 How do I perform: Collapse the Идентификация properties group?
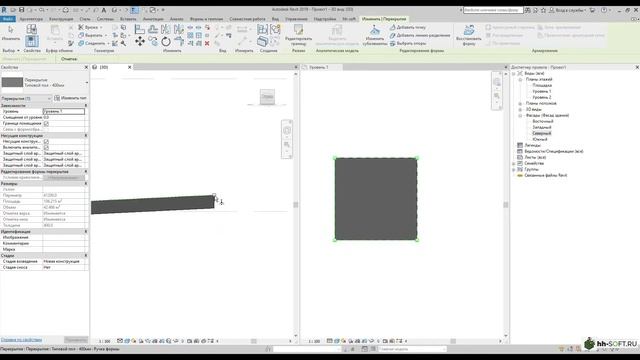click(x=86, y=231)
